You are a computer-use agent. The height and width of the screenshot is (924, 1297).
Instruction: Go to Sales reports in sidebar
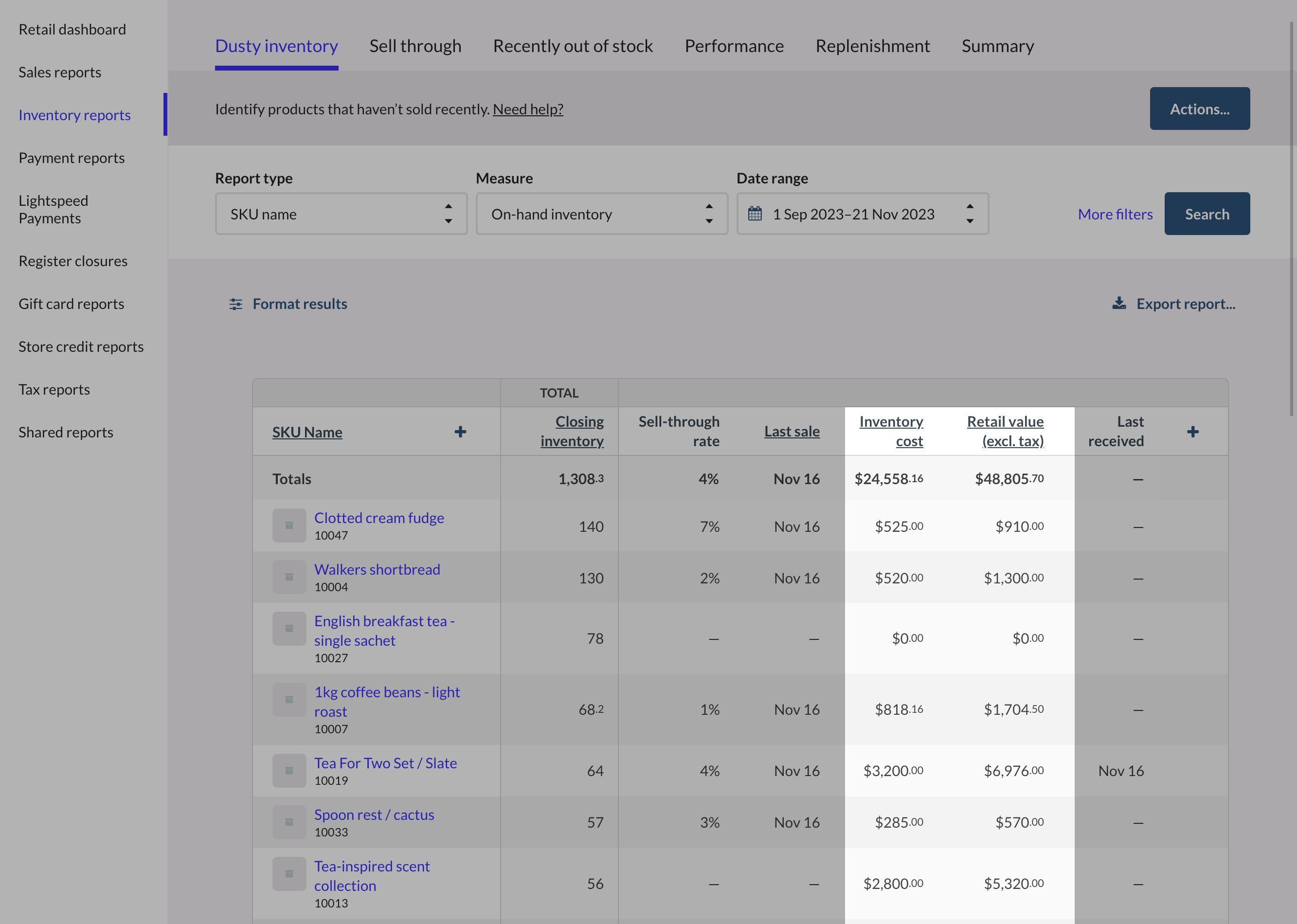point(60,72)
